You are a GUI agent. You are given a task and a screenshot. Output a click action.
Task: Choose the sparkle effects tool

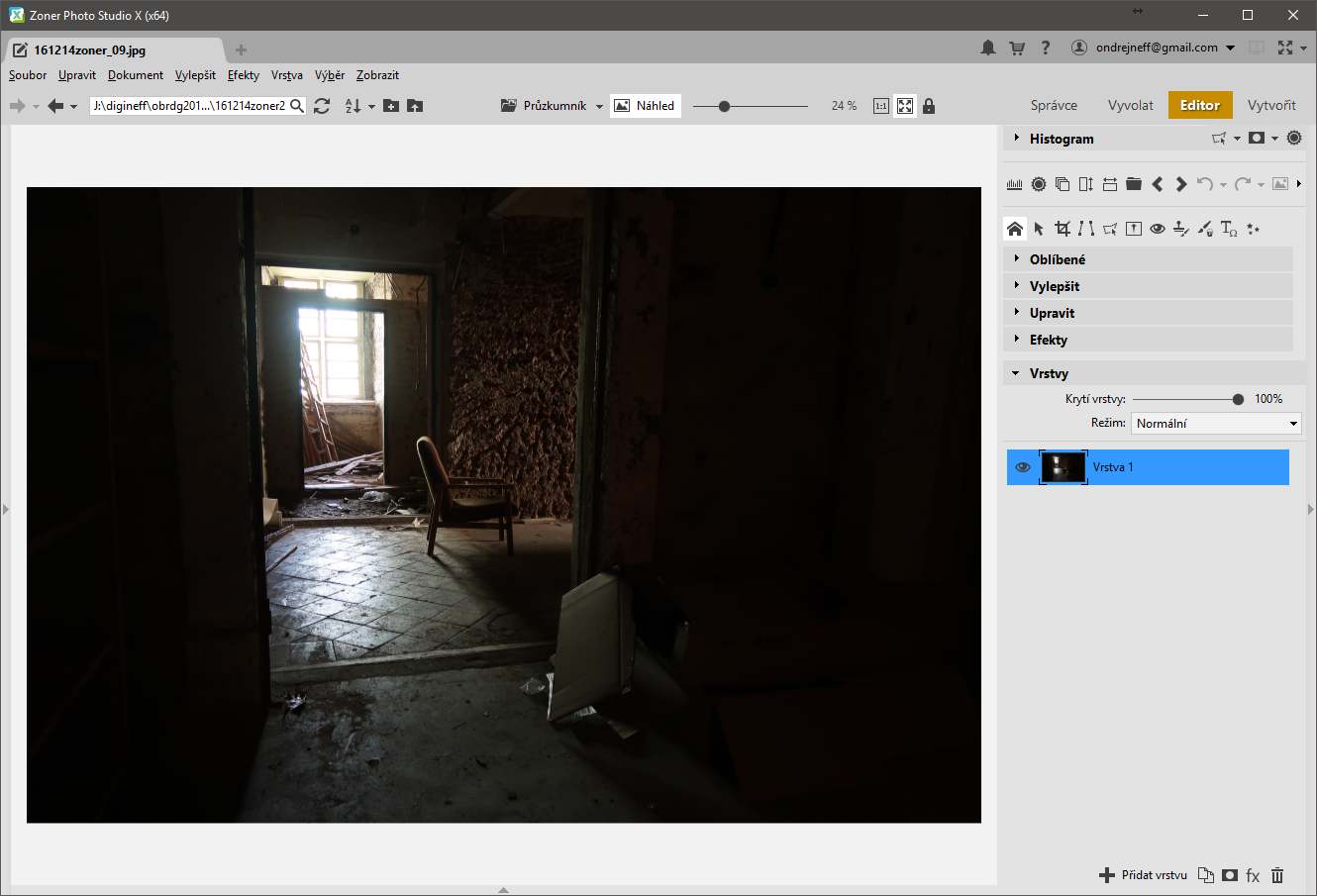1254,229
